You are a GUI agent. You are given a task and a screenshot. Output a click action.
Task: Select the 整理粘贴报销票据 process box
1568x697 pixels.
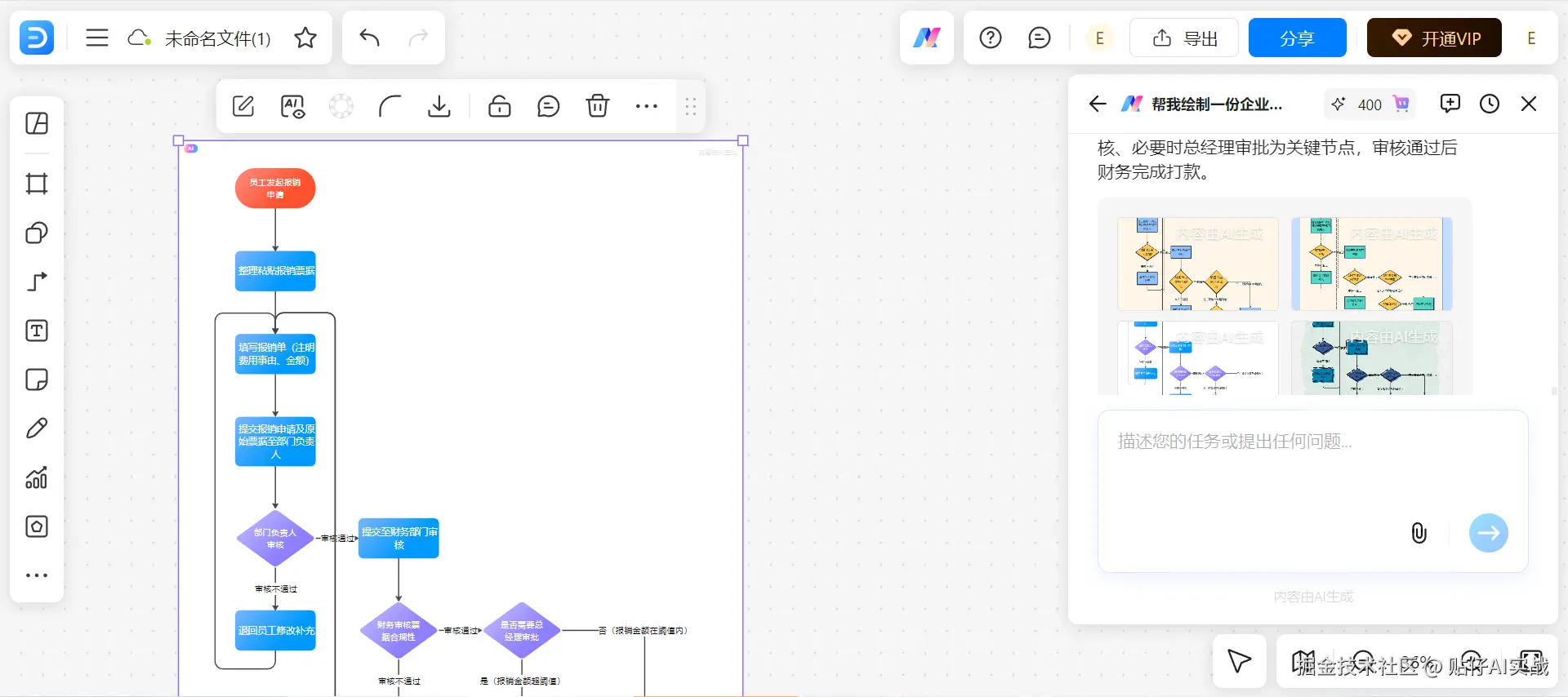275,271
